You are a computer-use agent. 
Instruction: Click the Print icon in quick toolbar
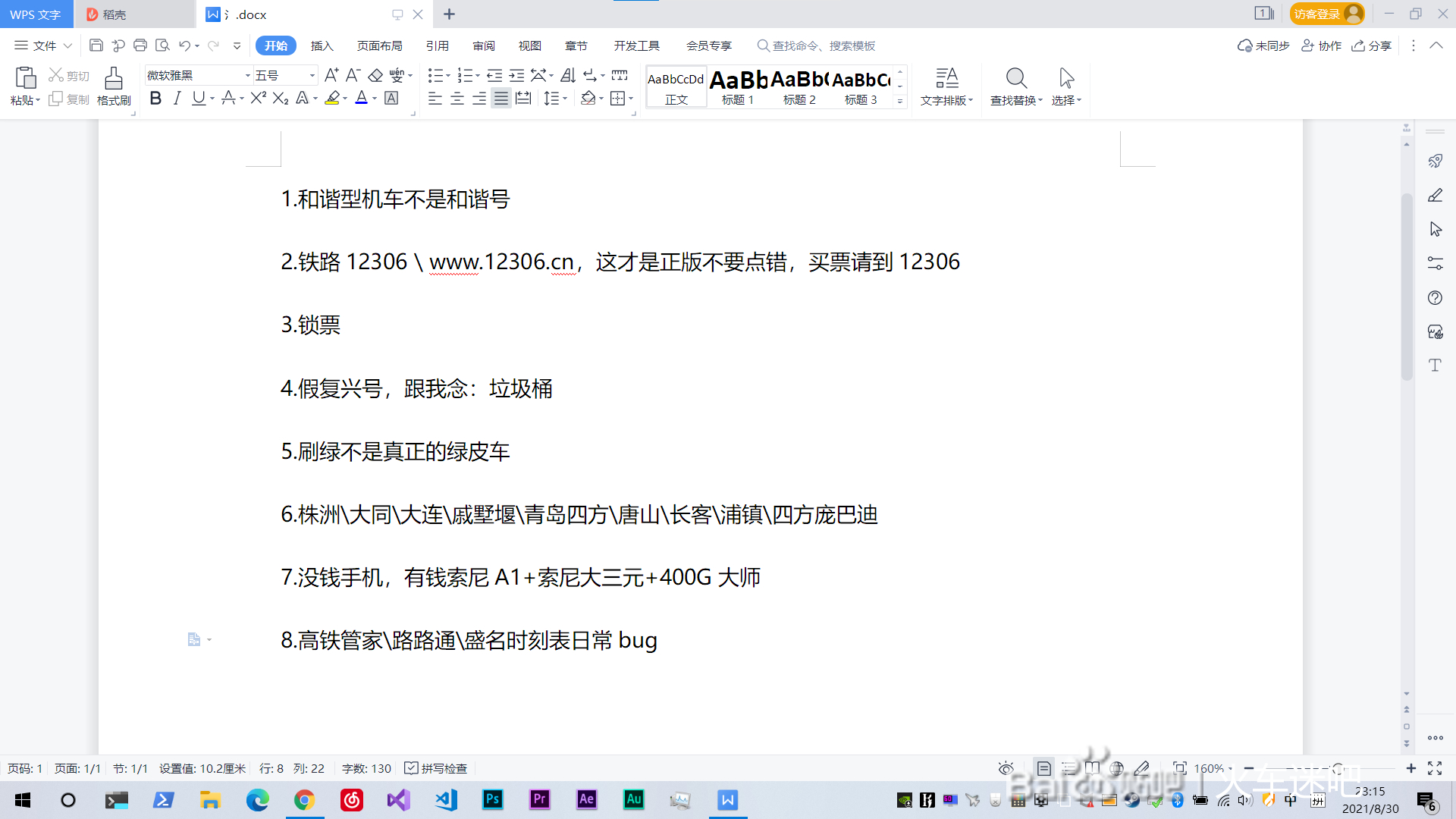(x=140, y=45)
